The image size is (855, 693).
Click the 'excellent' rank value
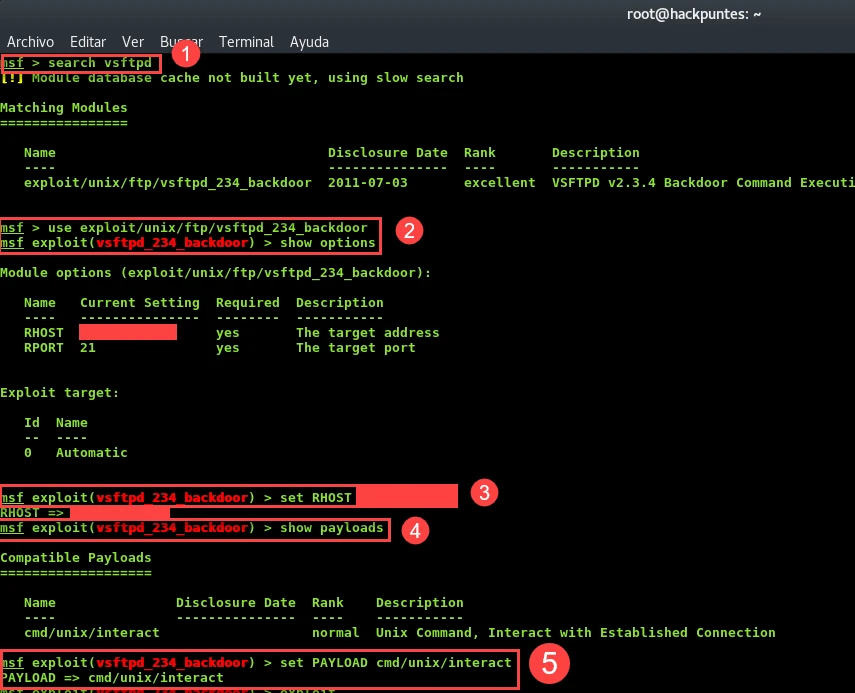tap(499, 183)
